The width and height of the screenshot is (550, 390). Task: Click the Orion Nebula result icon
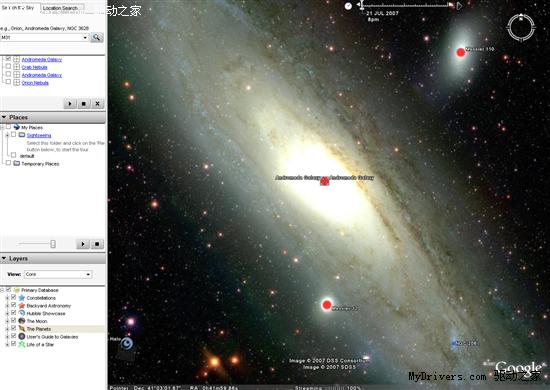(x=16, y=83)
